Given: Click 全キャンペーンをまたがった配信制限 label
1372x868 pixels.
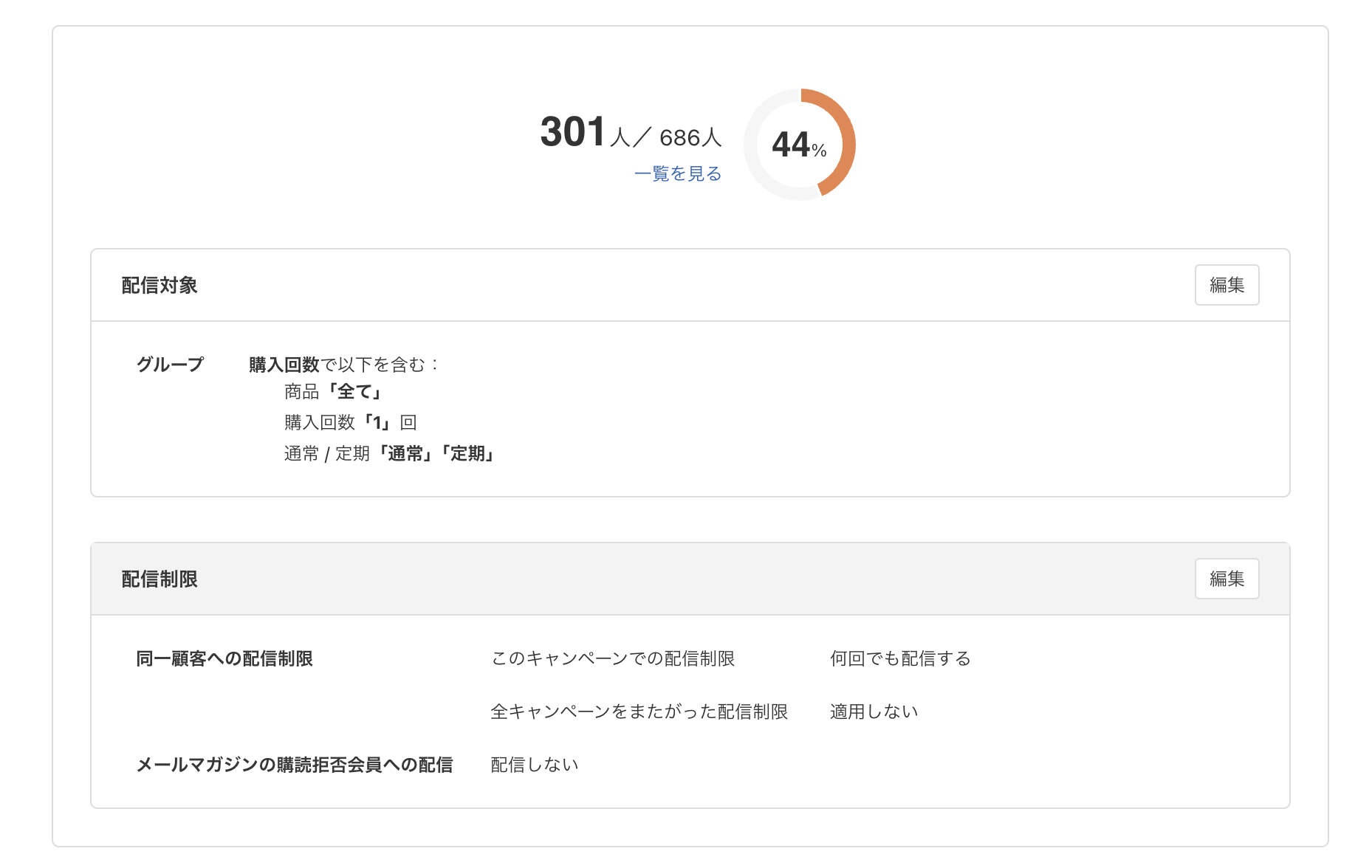Looking at the screenshot, I should (639, 711).
